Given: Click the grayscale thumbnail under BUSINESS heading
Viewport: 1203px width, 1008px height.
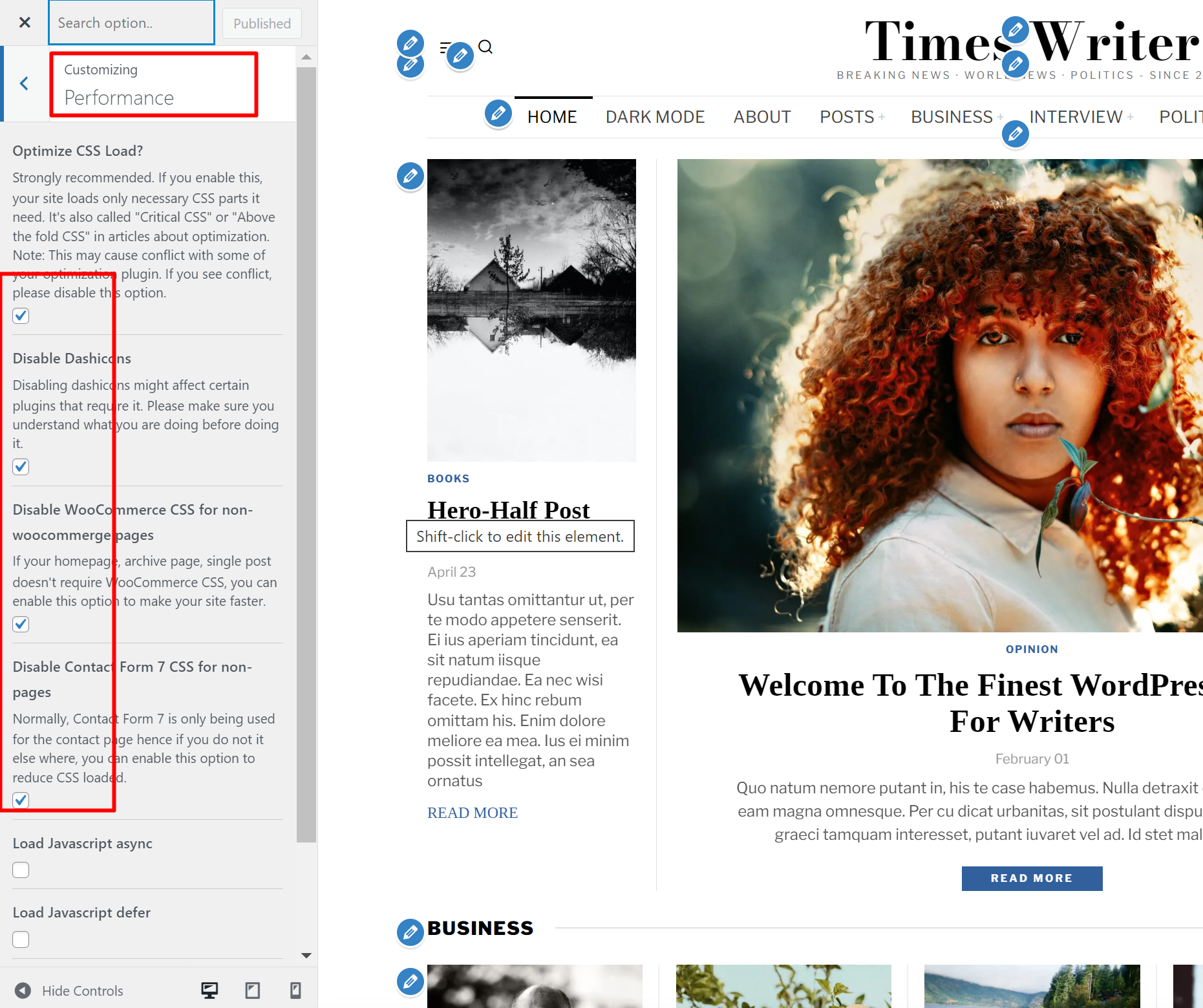Looking at the screenshot, I should coord(535,986).
